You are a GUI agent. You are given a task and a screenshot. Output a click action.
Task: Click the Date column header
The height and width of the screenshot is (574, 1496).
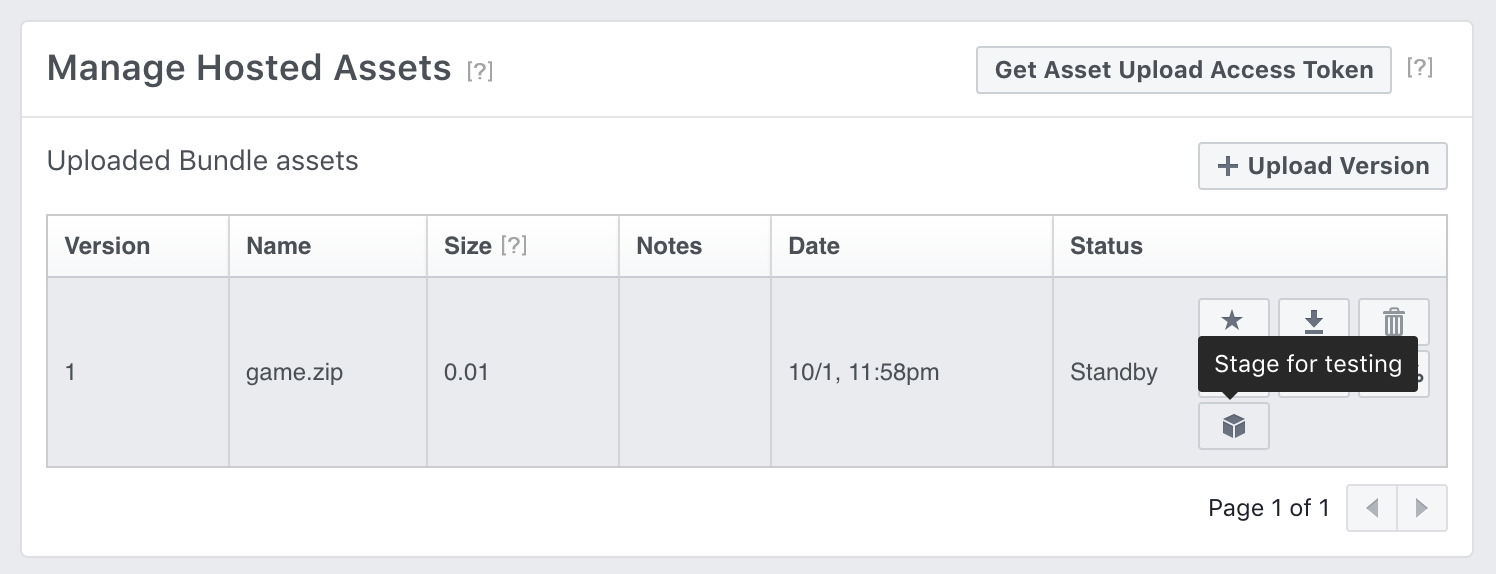click(x=814, y=246)
